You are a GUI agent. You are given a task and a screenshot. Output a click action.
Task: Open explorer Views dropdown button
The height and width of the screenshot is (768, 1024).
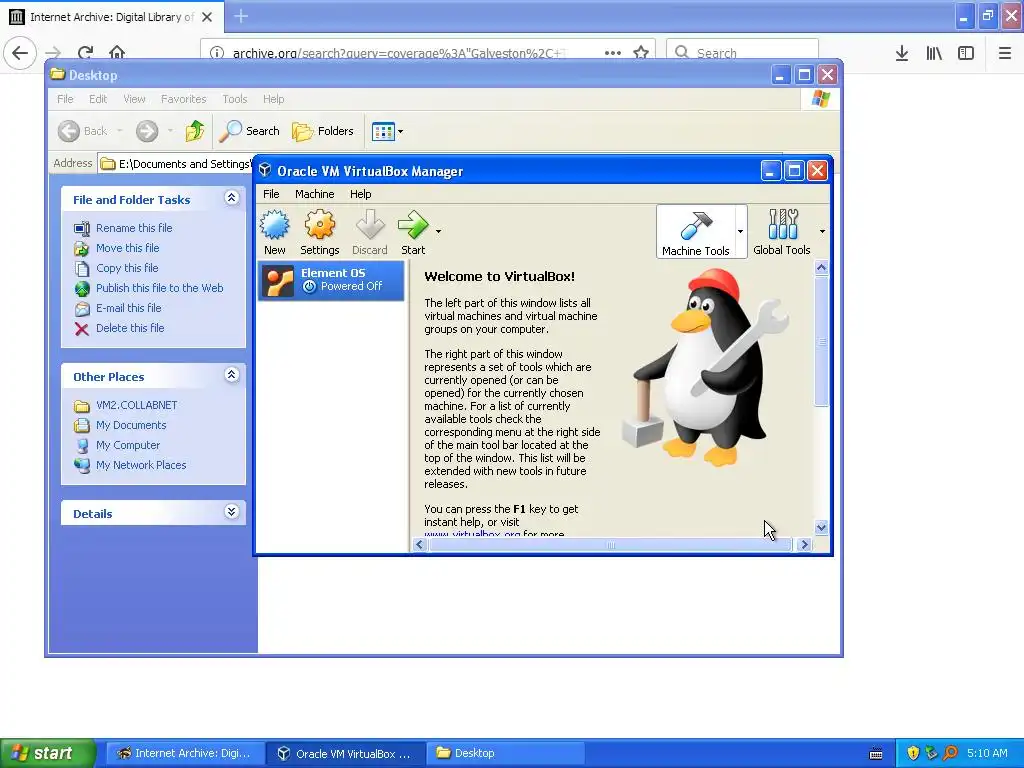point(387,131)
